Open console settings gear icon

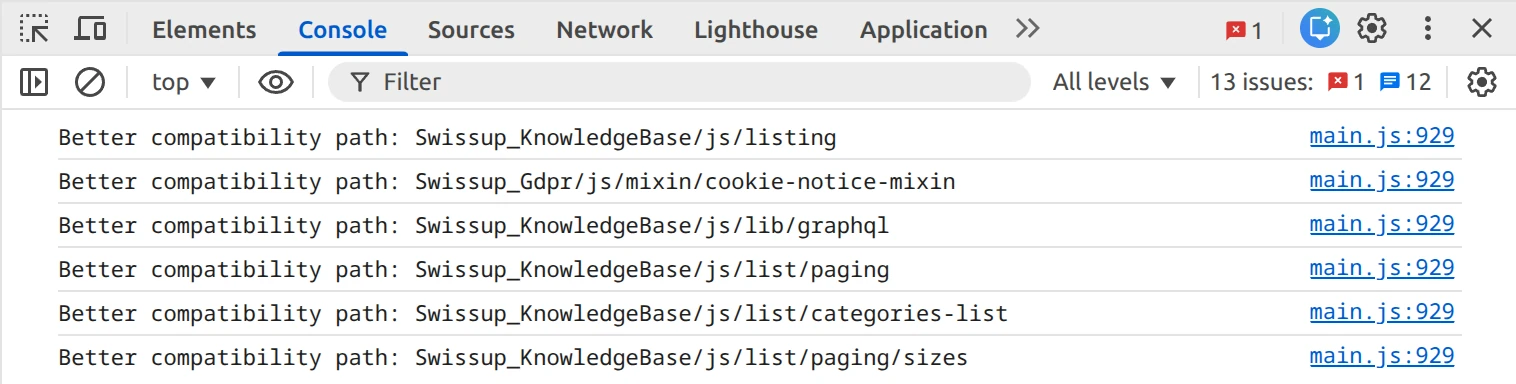click(1481, 82)
